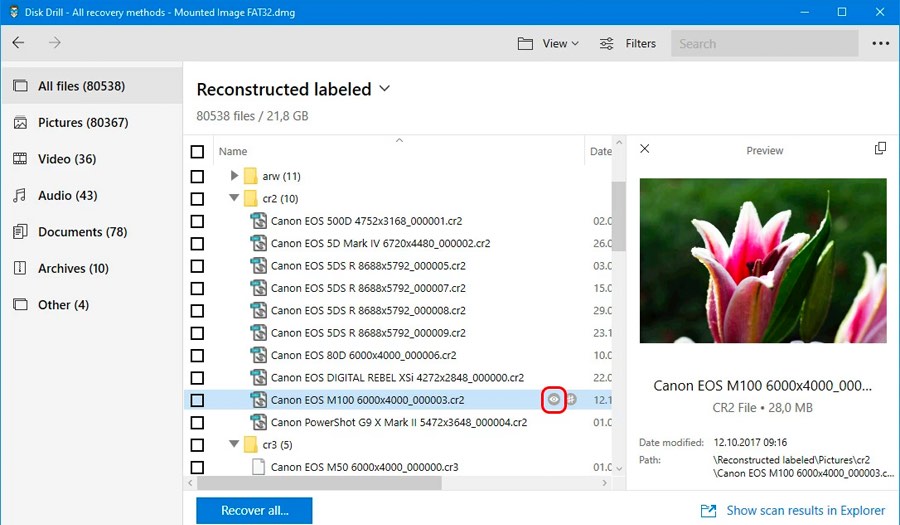Click the forward navigation arrow
The height and width of the screenshot is (525, 900).
(x=55, y=43)
